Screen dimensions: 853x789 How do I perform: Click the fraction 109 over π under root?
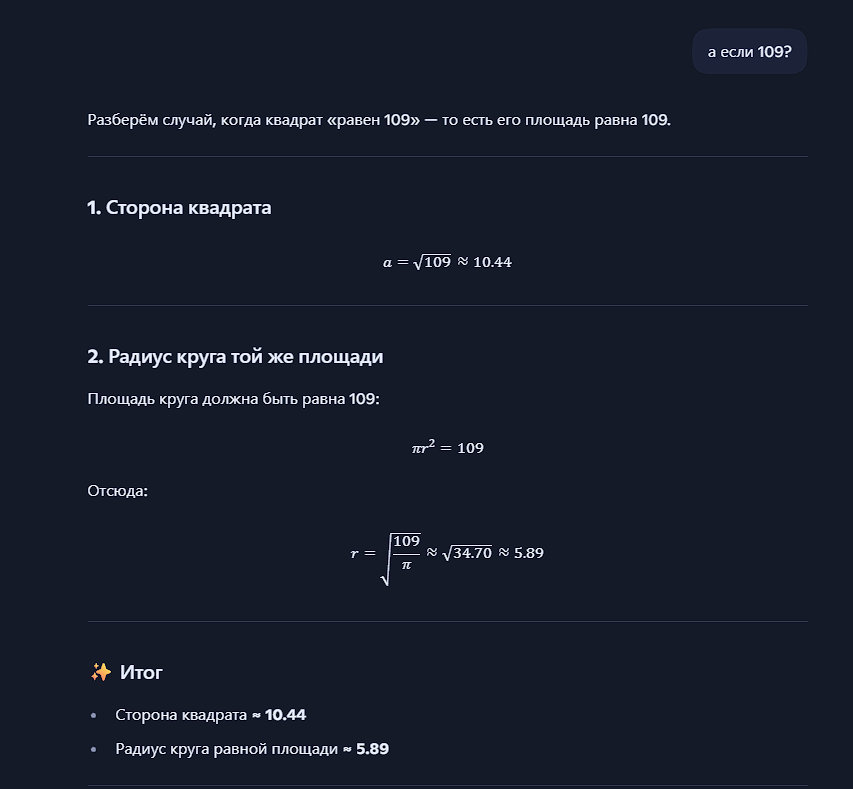(406, 552)
